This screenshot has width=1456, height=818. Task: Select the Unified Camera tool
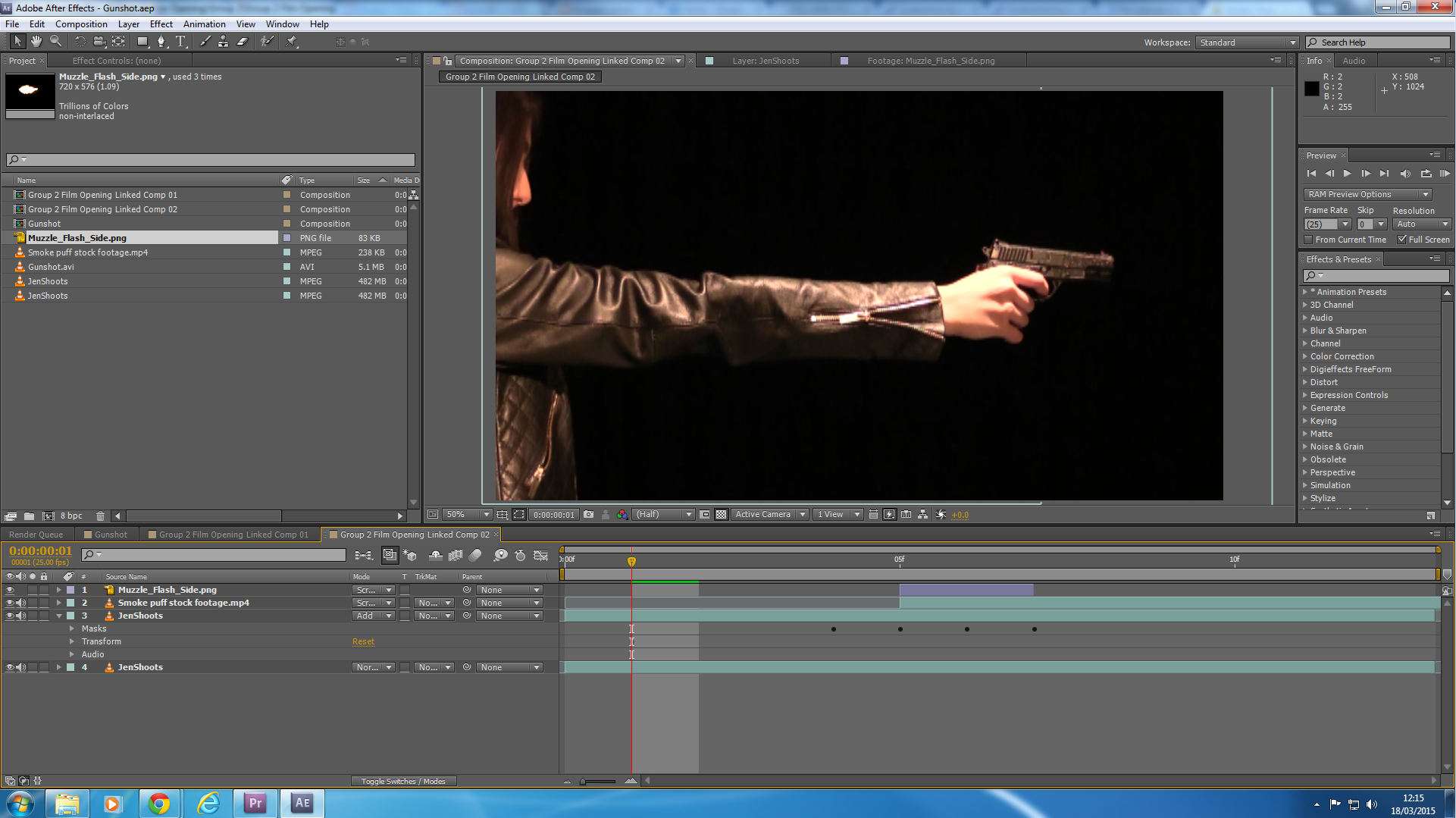point(99,42)
